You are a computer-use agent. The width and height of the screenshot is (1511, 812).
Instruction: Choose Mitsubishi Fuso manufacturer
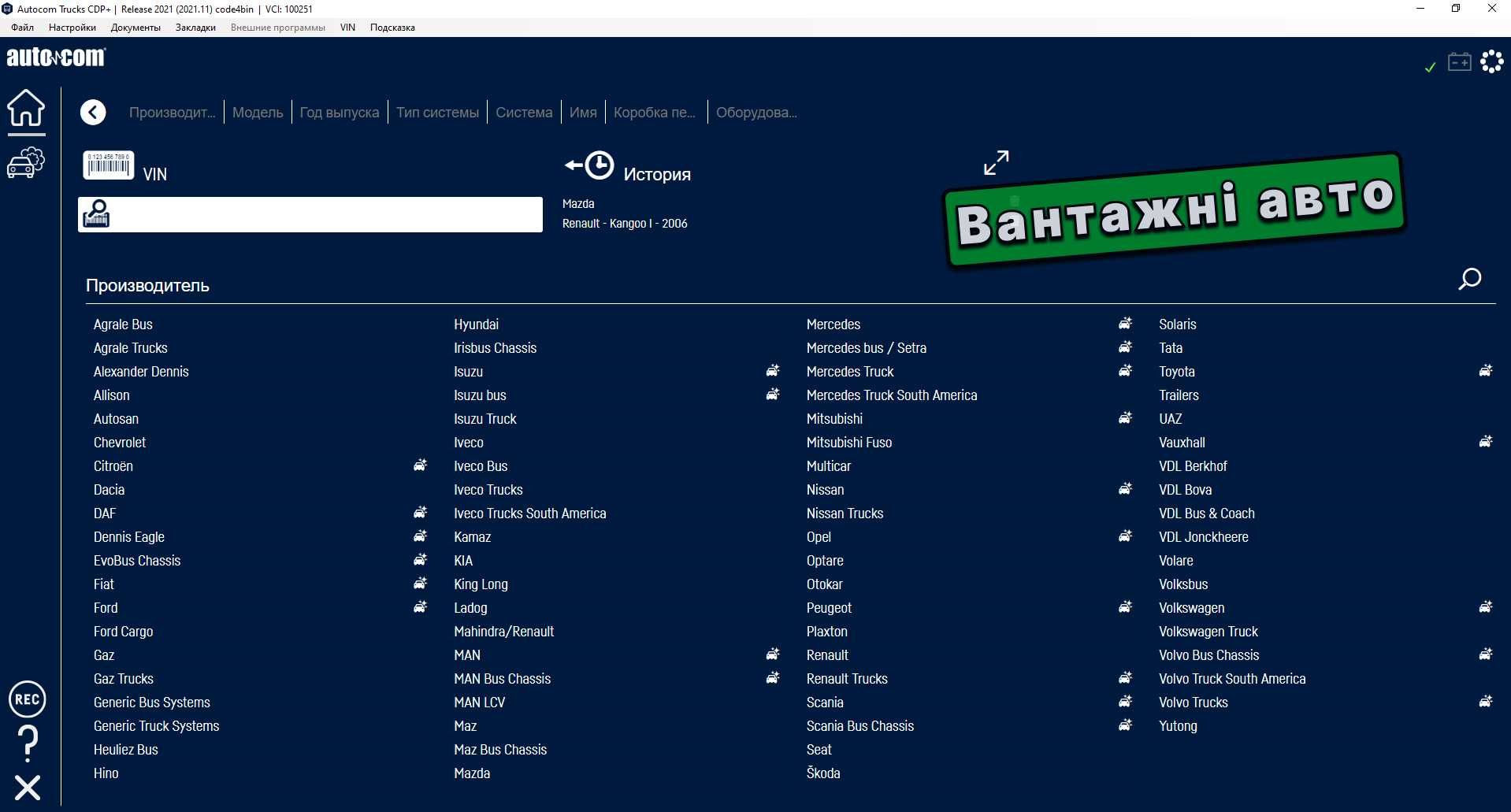point(849,443)
